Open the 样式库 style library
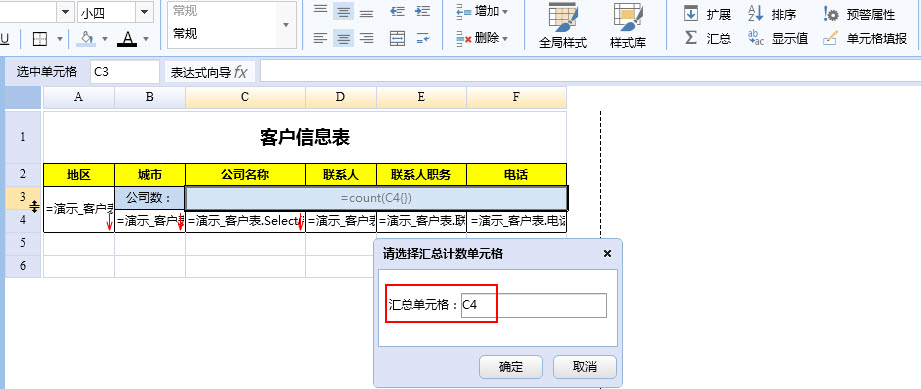 pos(628,26)
